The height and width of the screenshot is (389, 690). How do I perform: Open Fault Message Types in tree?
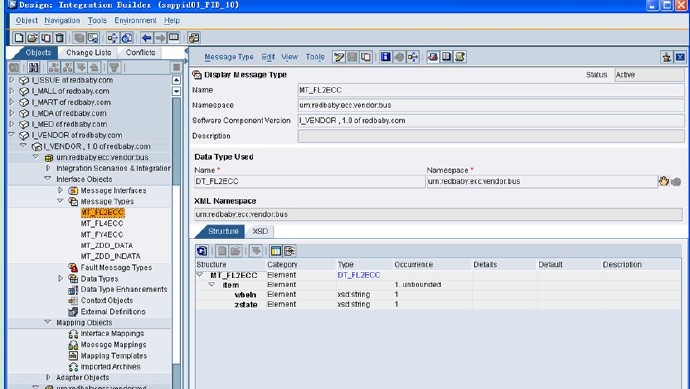click(116, 268)
